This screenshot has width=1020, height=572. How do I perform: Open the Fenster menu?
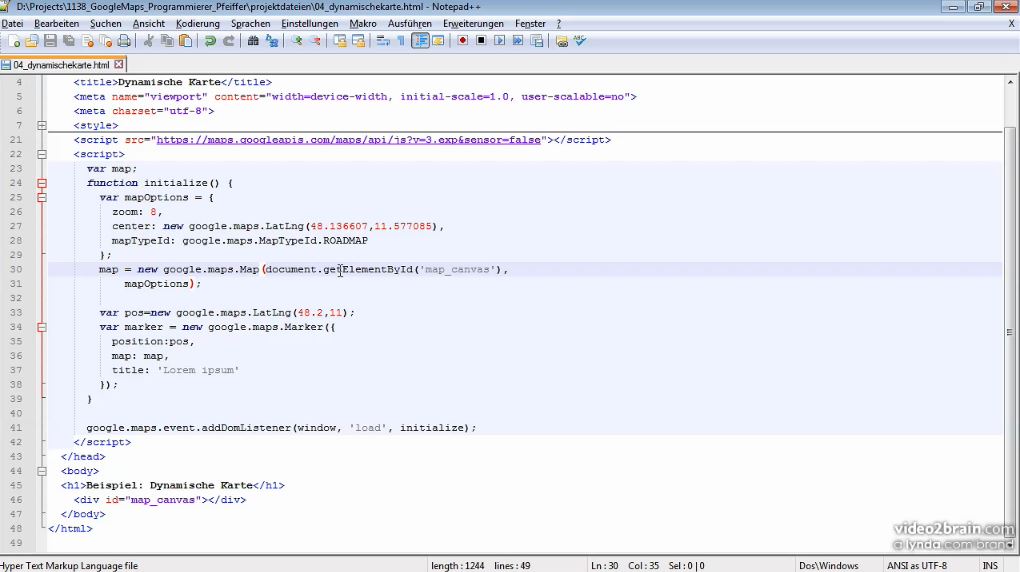(x=530, y=23)
